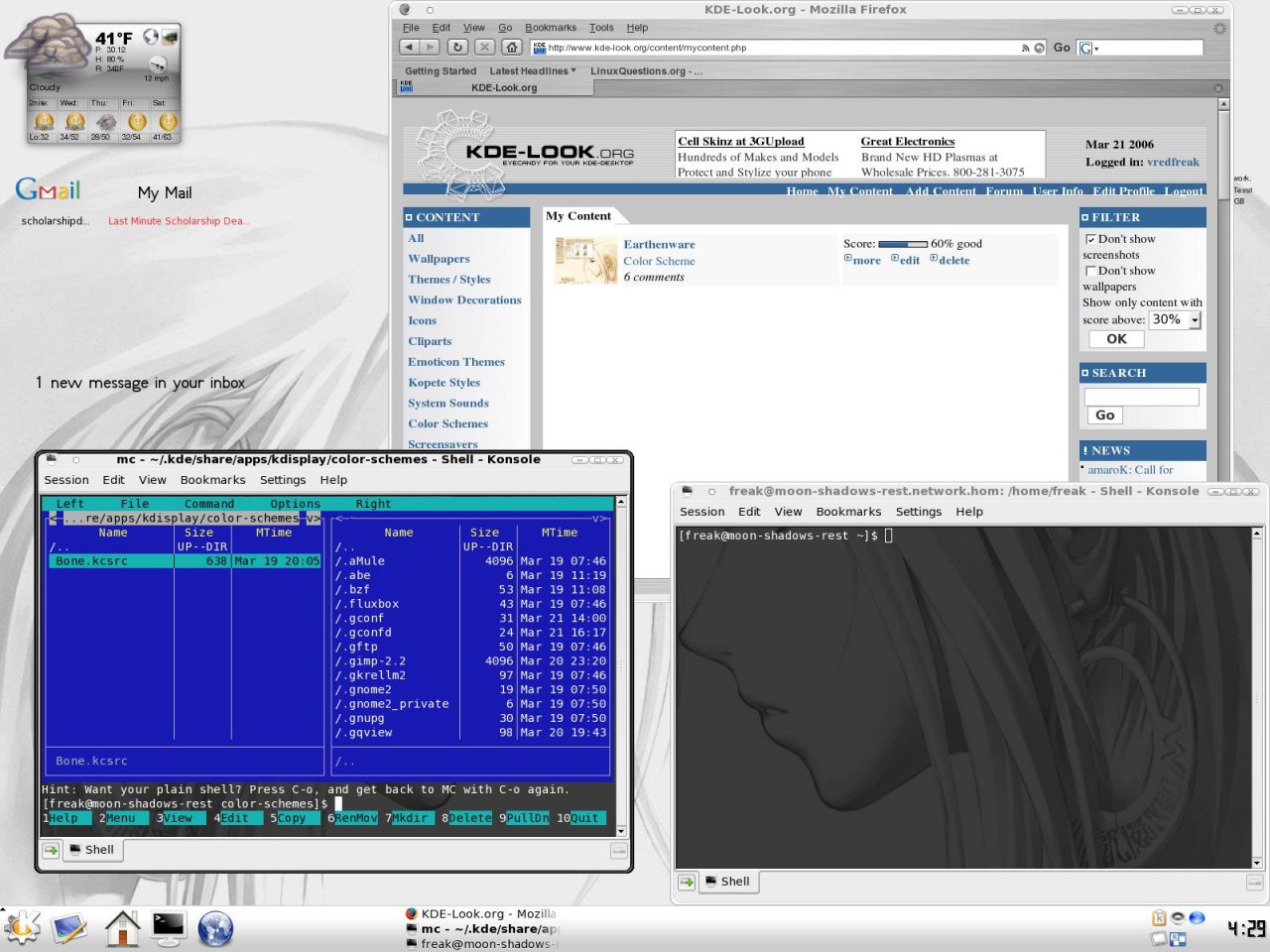Open the Earthenware thumbnail image
The image size is (1270, 952).
[x=586, y=261]
